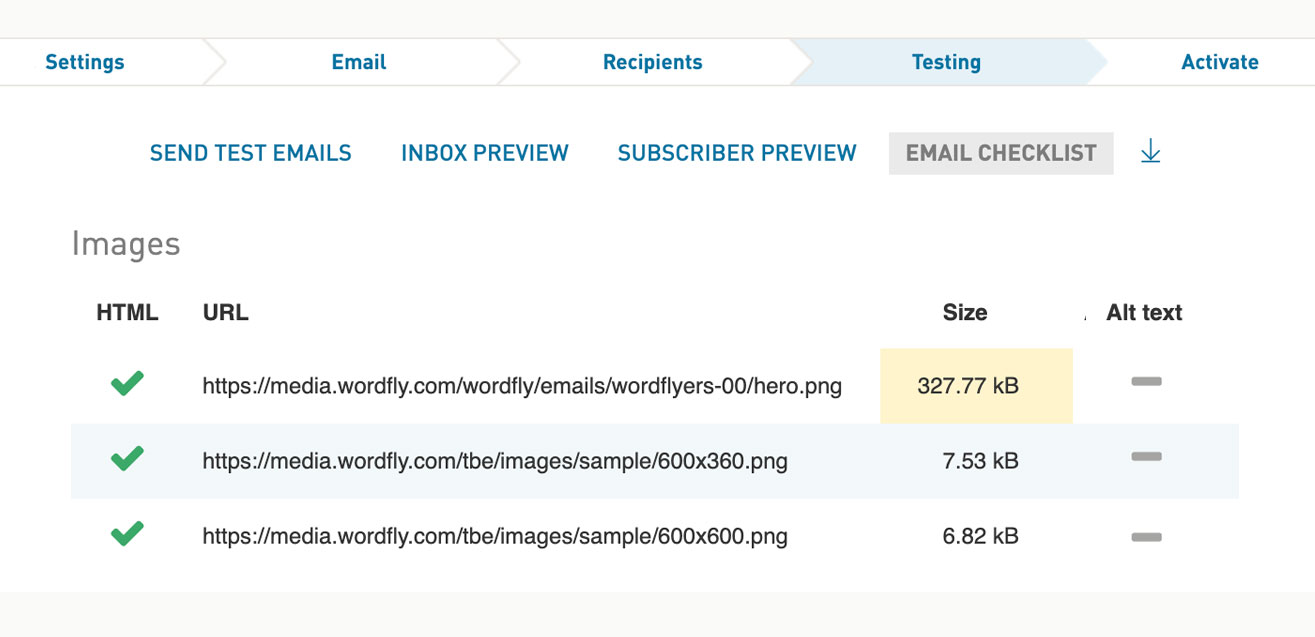Sort by the Size column header
Viewport: 1315px width, 637px height.
point(965,313)
